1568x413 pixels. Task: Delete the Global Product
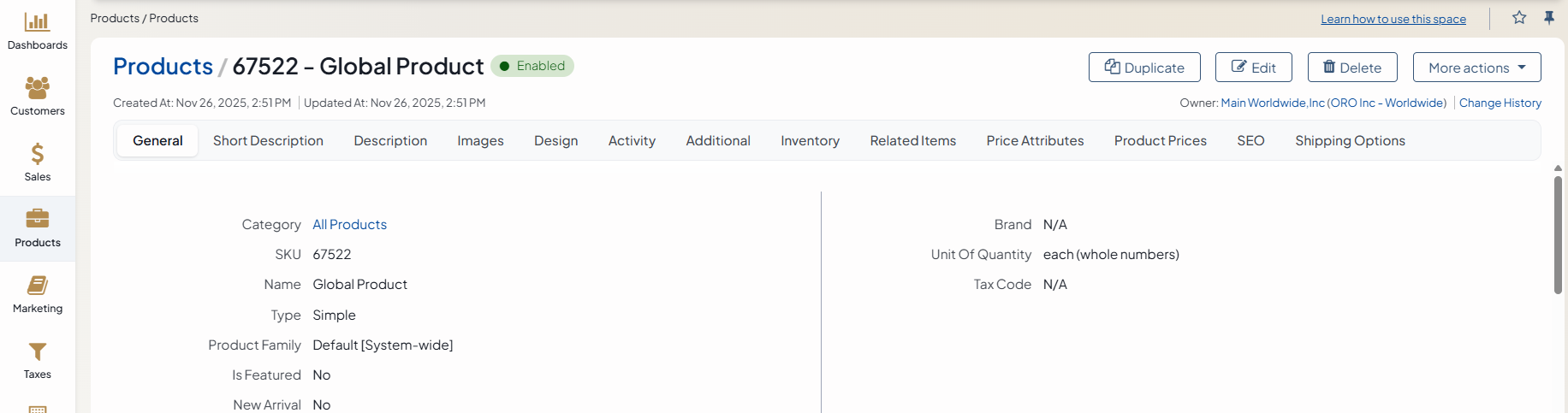[1352, 68]
